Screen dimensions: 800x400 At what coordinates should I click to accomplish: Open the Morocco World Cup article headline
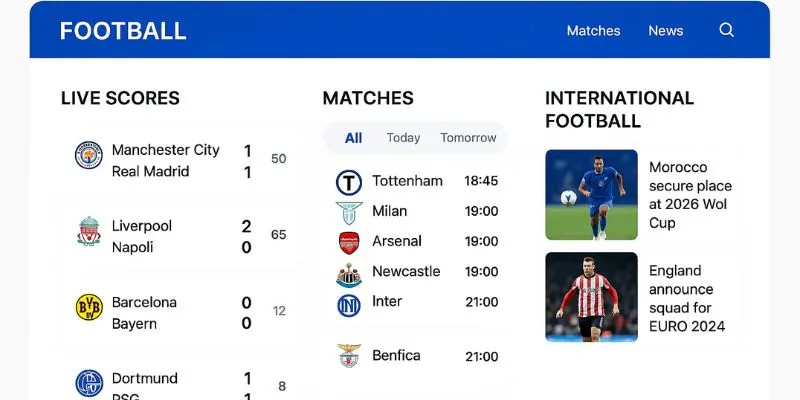[x=690, y=195]
